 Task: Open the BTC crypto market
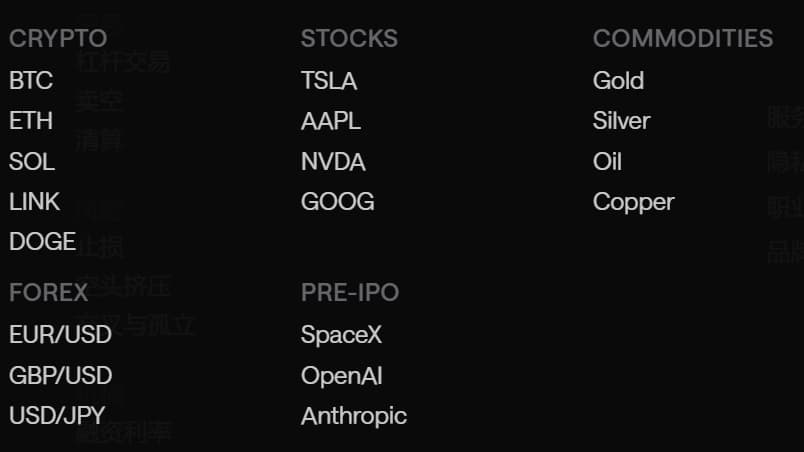click(x=31, y=80)
